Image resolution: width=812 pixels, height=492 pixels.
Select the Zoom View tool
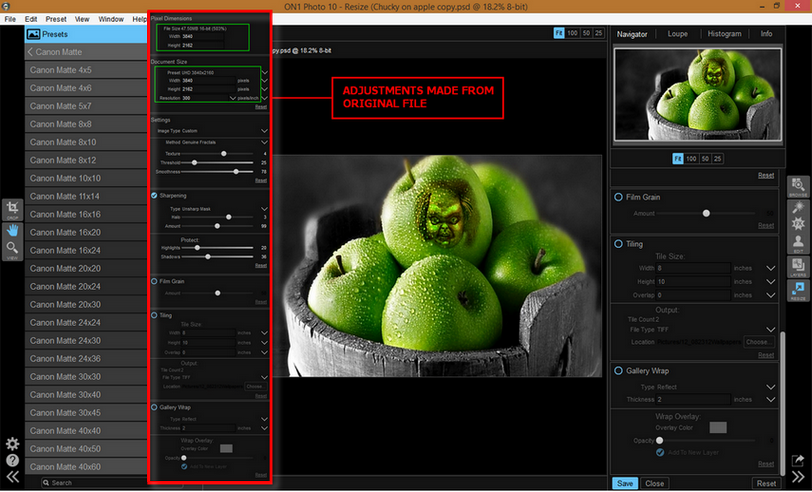click(x=12, y=250)
